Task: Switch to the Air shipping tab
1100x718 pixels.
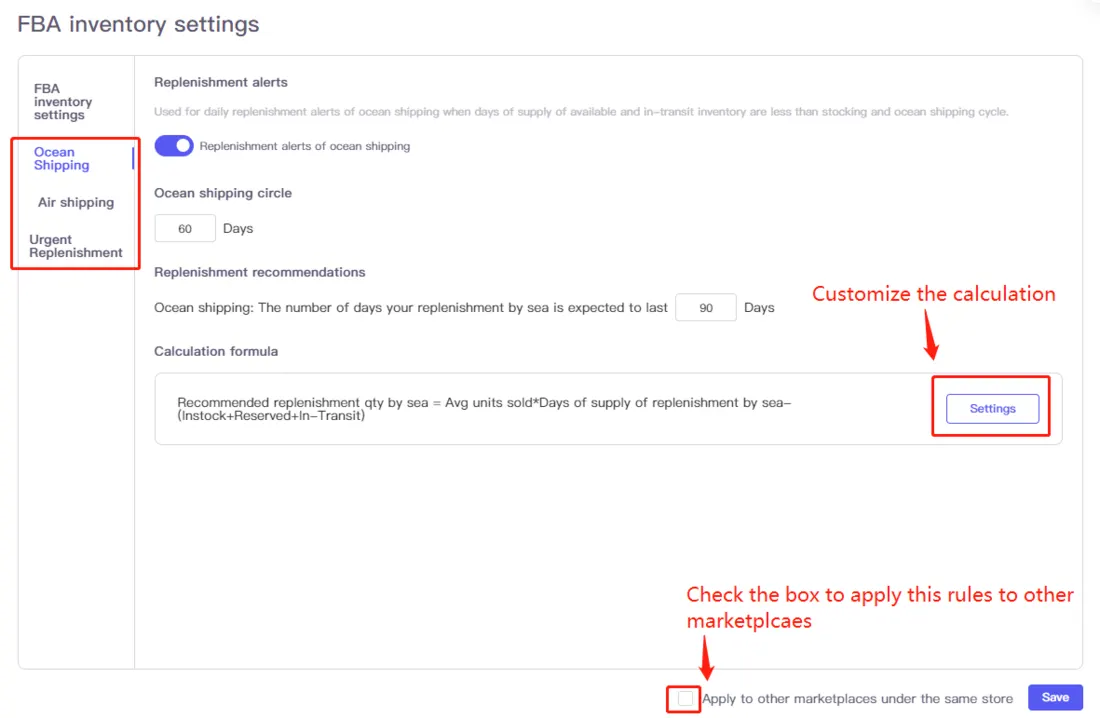Action: [x=75, y=202]
